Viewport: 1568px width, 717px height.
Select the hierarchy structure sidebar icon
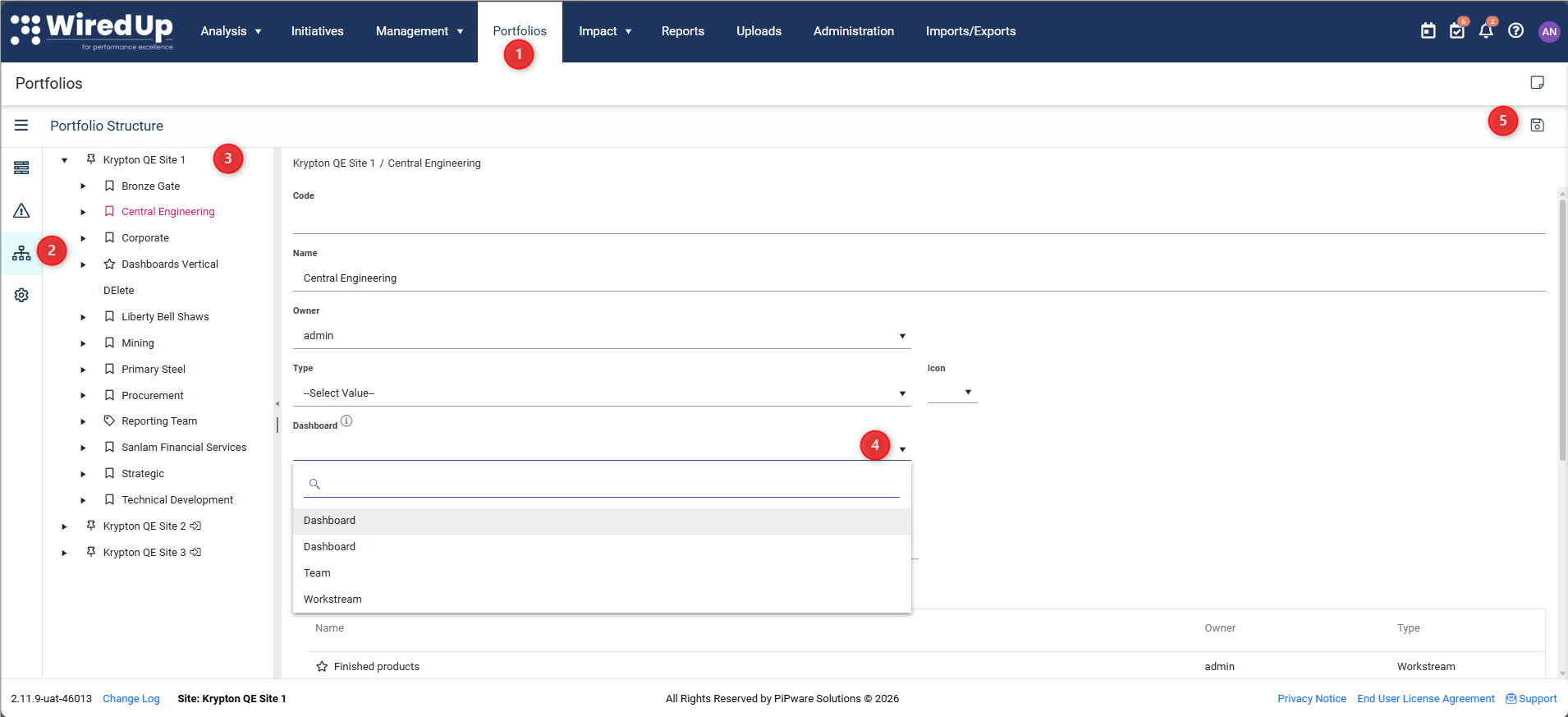click(x=21, y=253)
